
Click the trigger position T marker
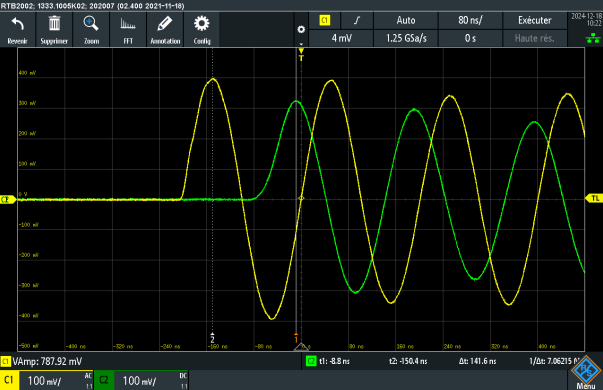point(301,55)
